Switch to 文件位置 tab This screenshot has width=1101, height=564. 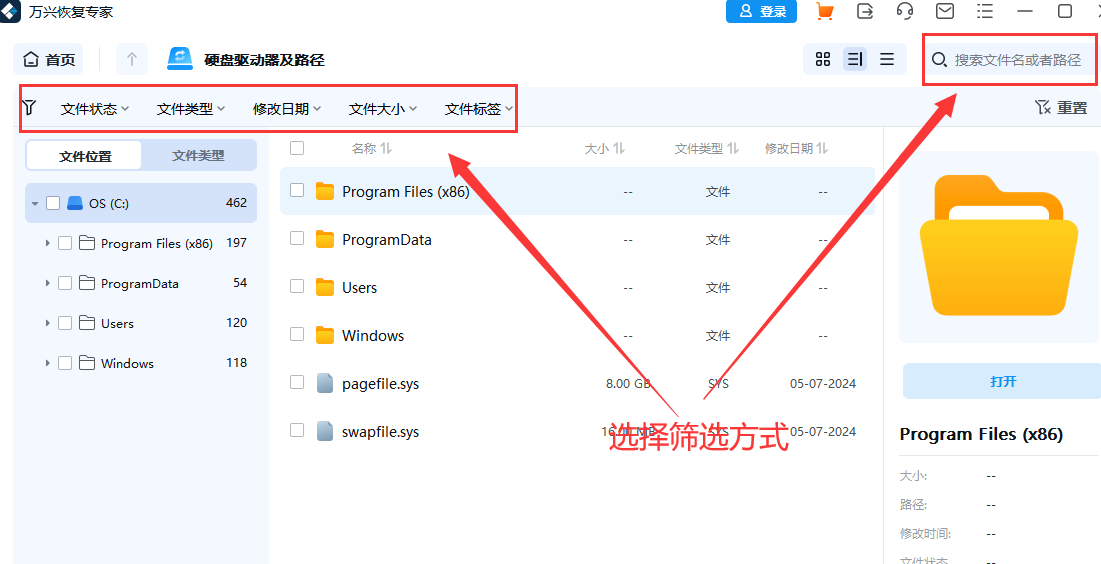point(84,156)
